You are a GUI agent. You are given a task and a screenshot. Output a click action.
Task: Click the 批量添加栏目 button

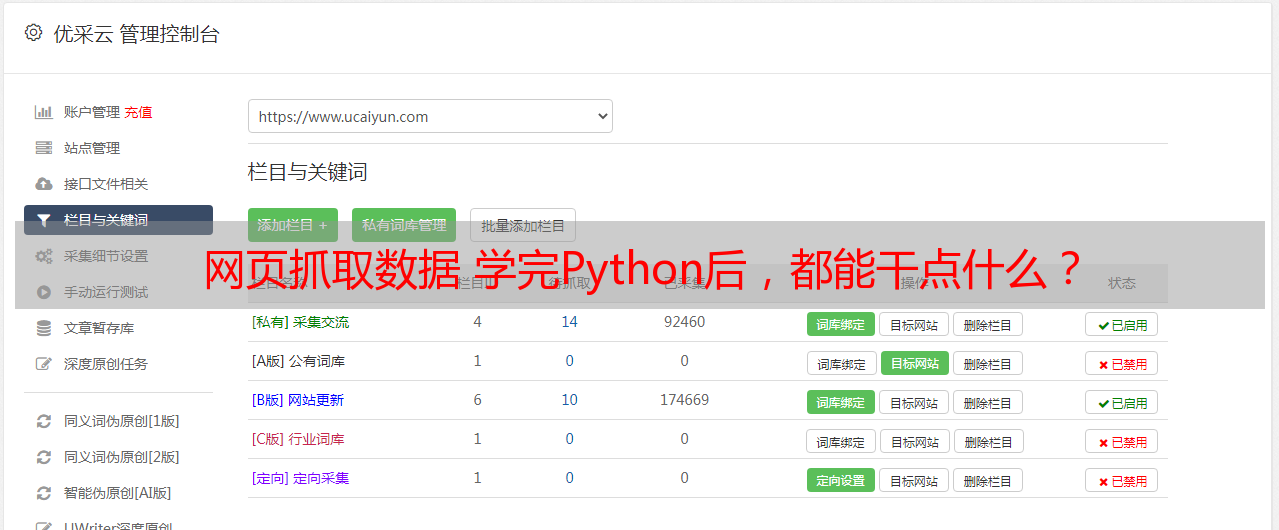(x=523, y=225)
